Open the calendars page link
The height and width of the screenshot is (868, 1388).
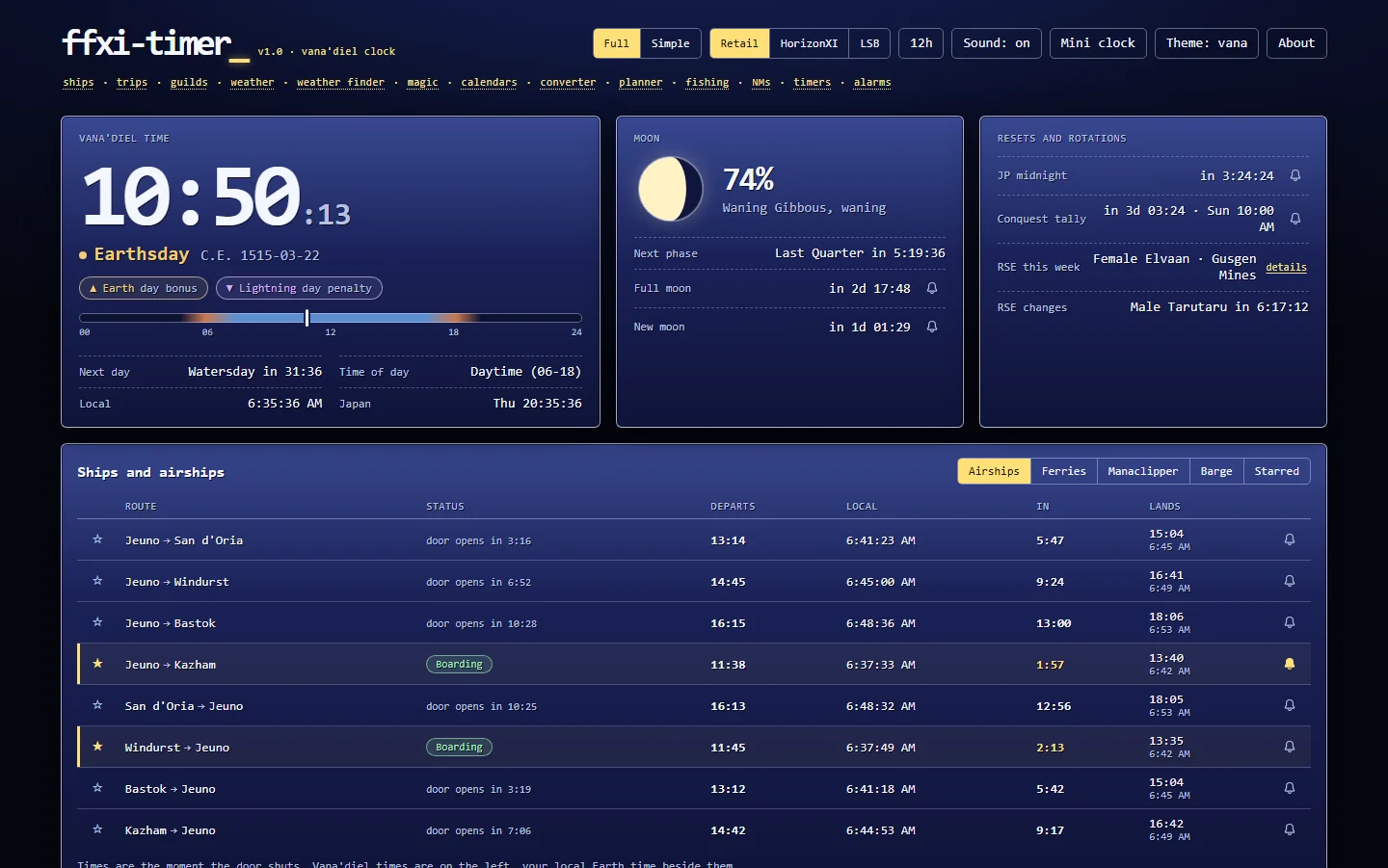point(489,83)
